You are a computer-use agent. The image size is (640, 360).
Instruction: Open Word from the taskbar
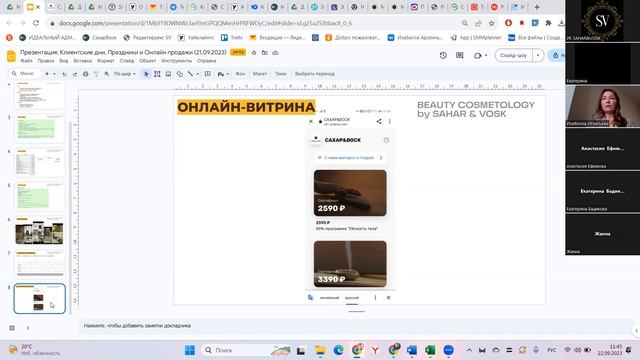411,350
